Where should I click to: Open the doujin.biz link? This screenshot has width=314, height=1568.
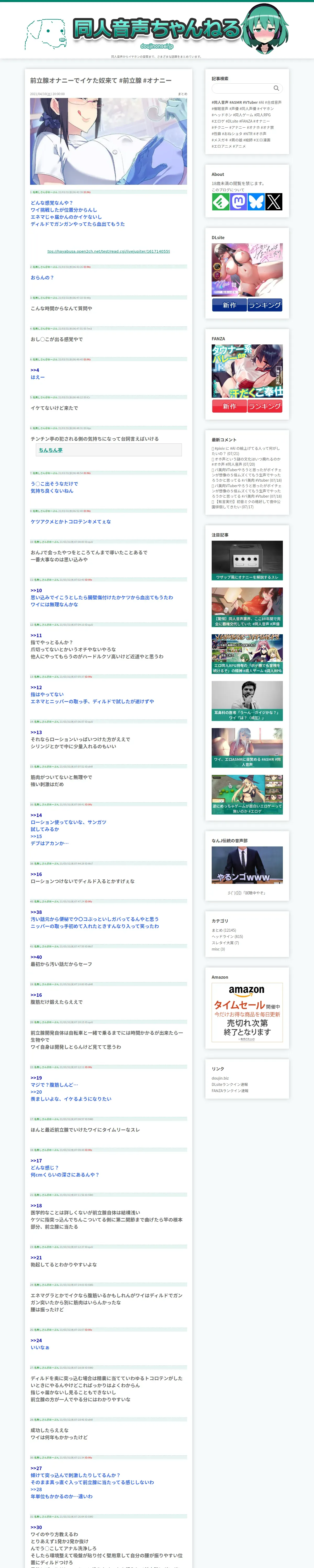coord(220,1078)
